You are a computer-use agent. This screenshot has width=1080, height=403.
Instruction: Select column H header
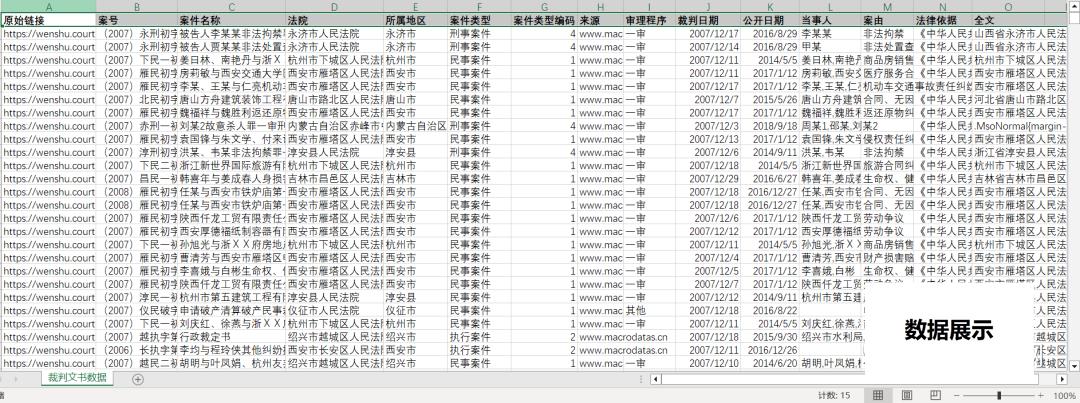point(599,7)
